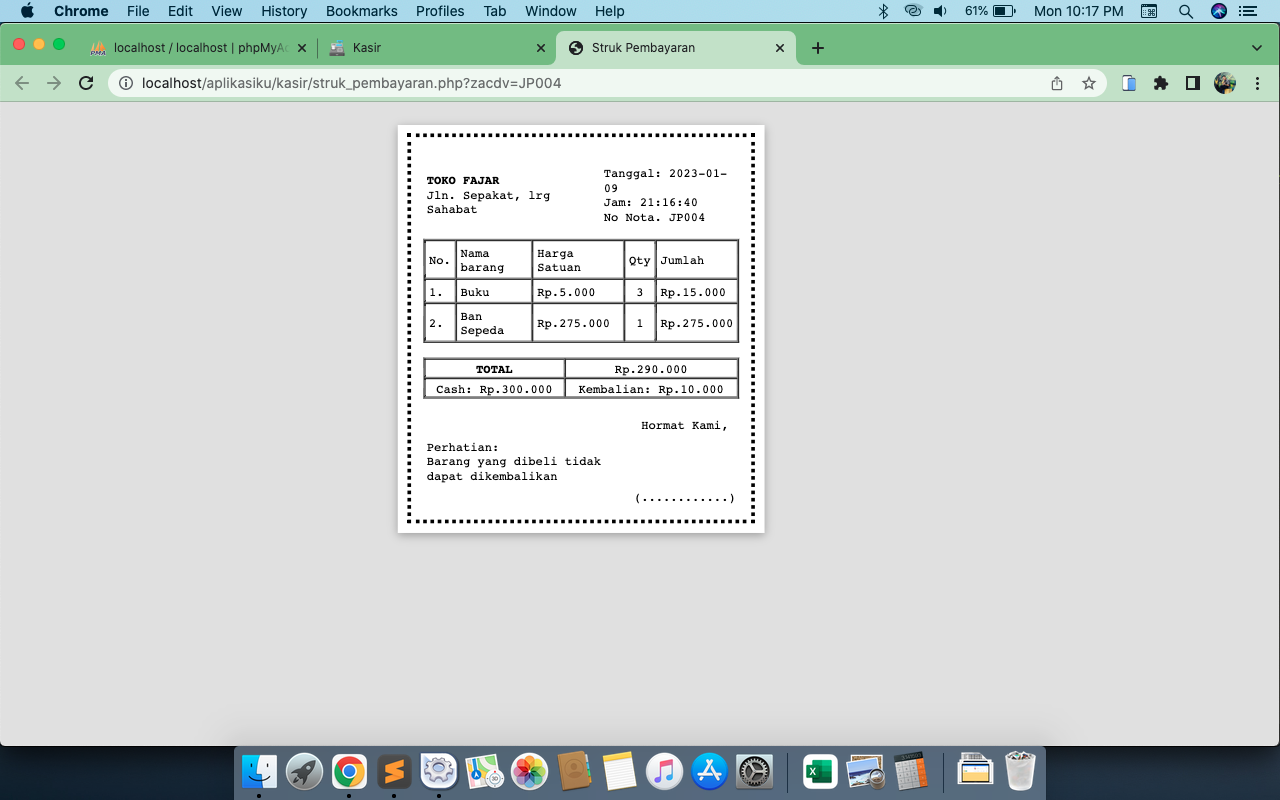Open Microsoft Excel from the dock
Viewport: 1280px width, 800px height.
click(x=820, y=771)
